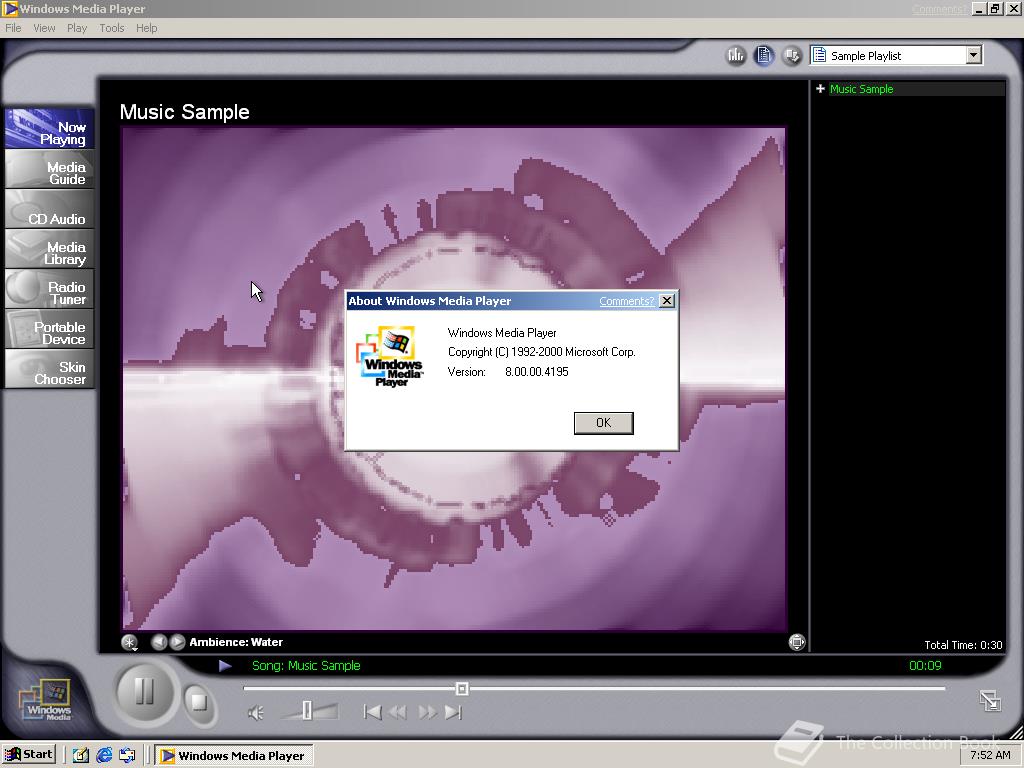Viewport: 1024px width, 768px height.
Task: Switch to CD Audio
Action: pos(50,210)
